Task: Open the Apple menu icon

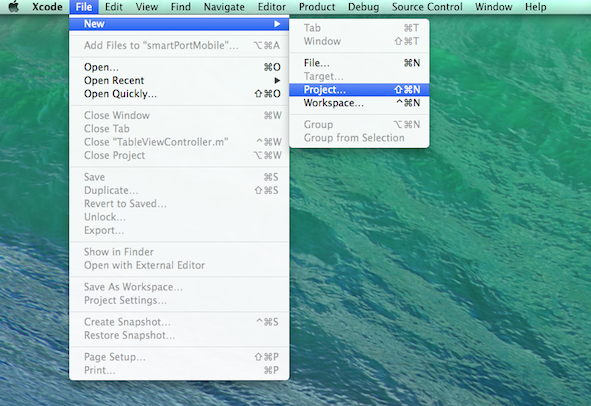Action: (14, 7)
